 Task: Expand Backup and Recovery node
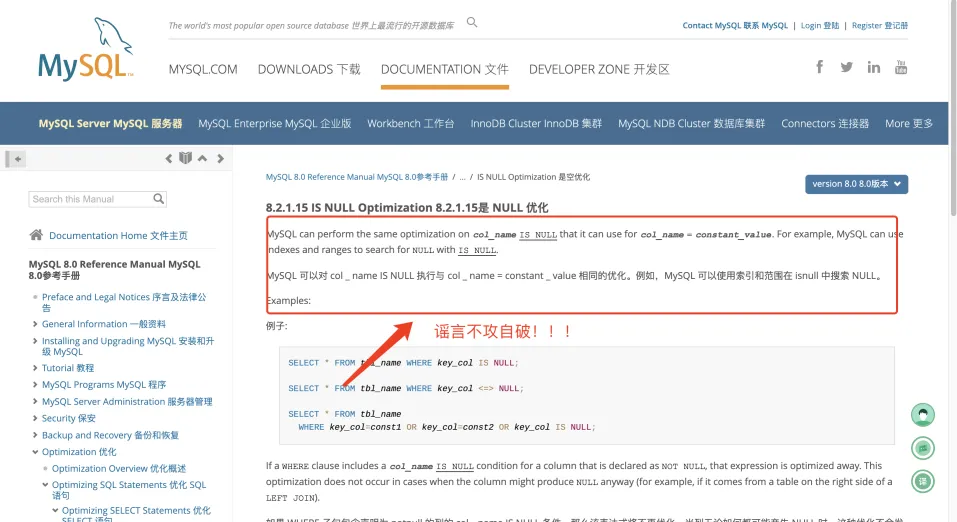(35, 435)
